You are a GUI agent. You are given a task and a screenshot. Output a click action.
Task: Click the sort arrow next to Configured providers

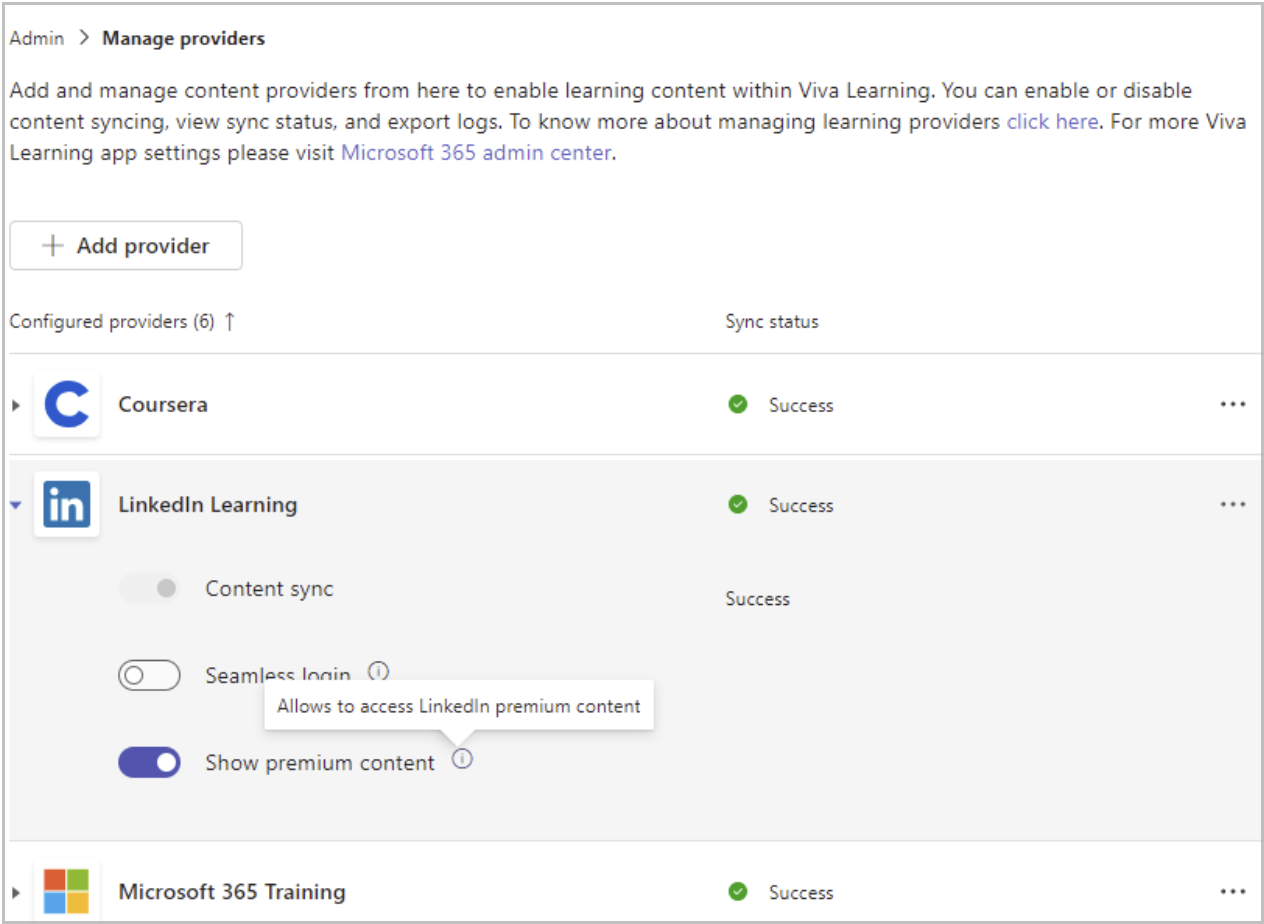pyautogui.click(x=229, y=321)
